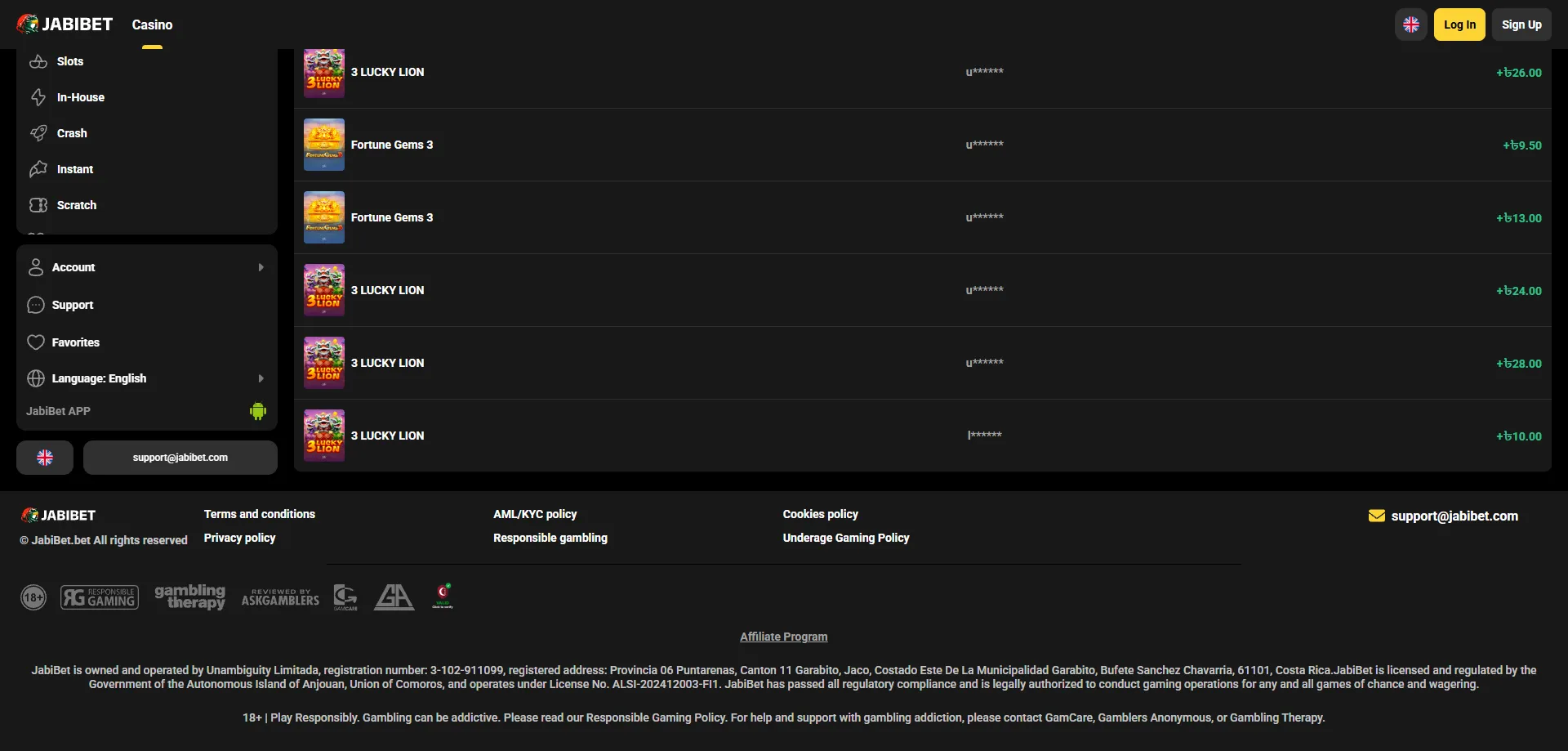This screenshot has width=1568, height=751.
Task: Open the Affiliate Program link
Action: 784,637
